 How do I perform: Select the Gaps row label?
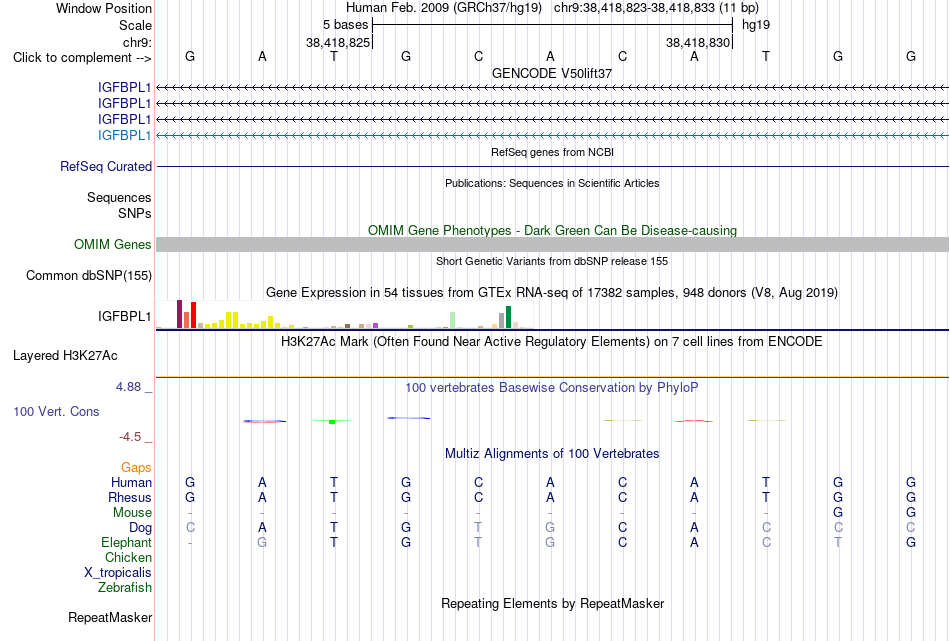(136, 467)
